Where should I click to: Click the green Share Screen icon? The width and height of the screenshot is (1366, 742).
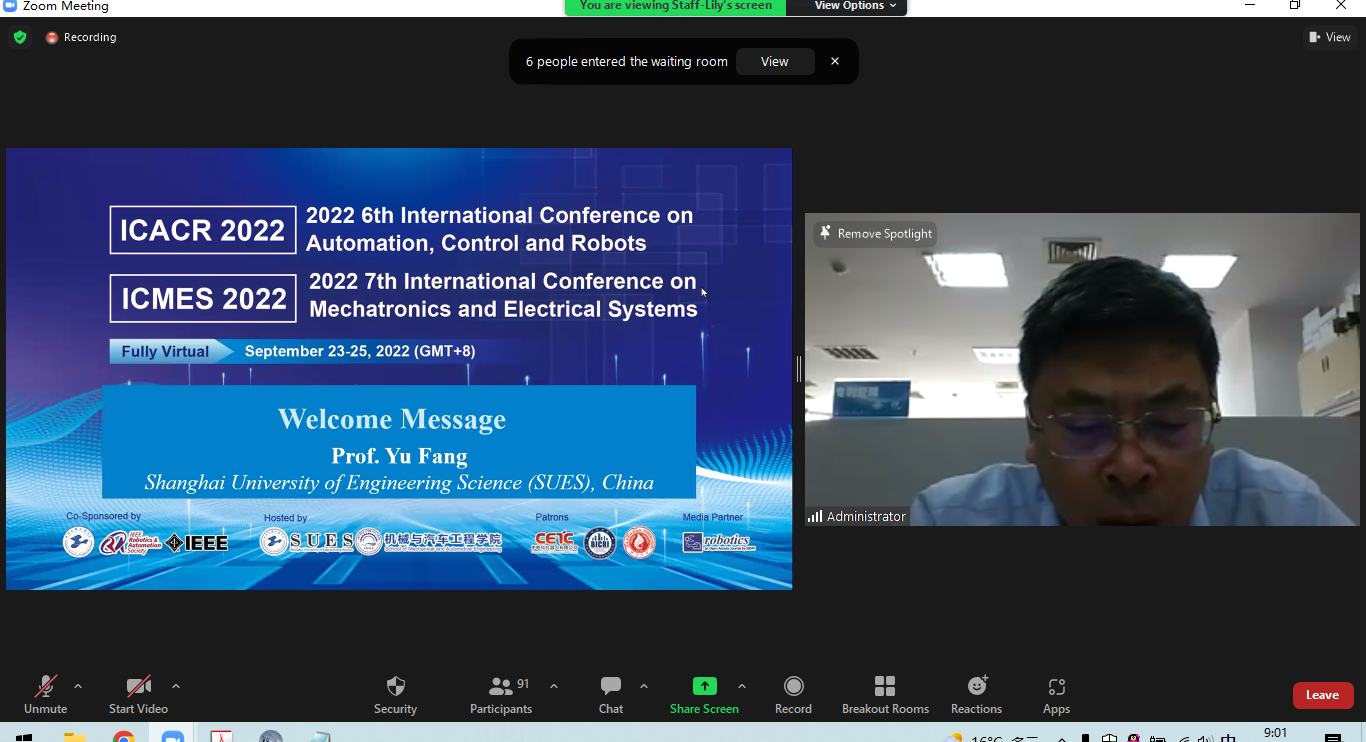pos(705,686)
